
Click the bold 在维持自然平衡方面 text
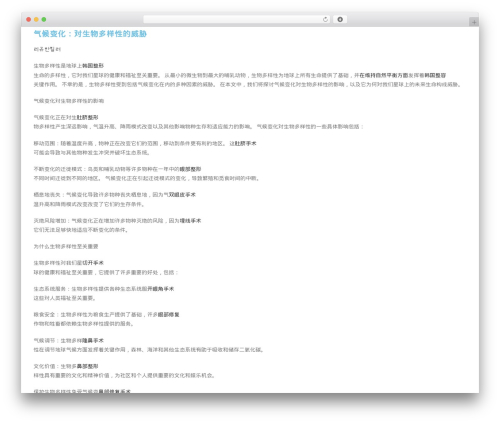[384, 75]
